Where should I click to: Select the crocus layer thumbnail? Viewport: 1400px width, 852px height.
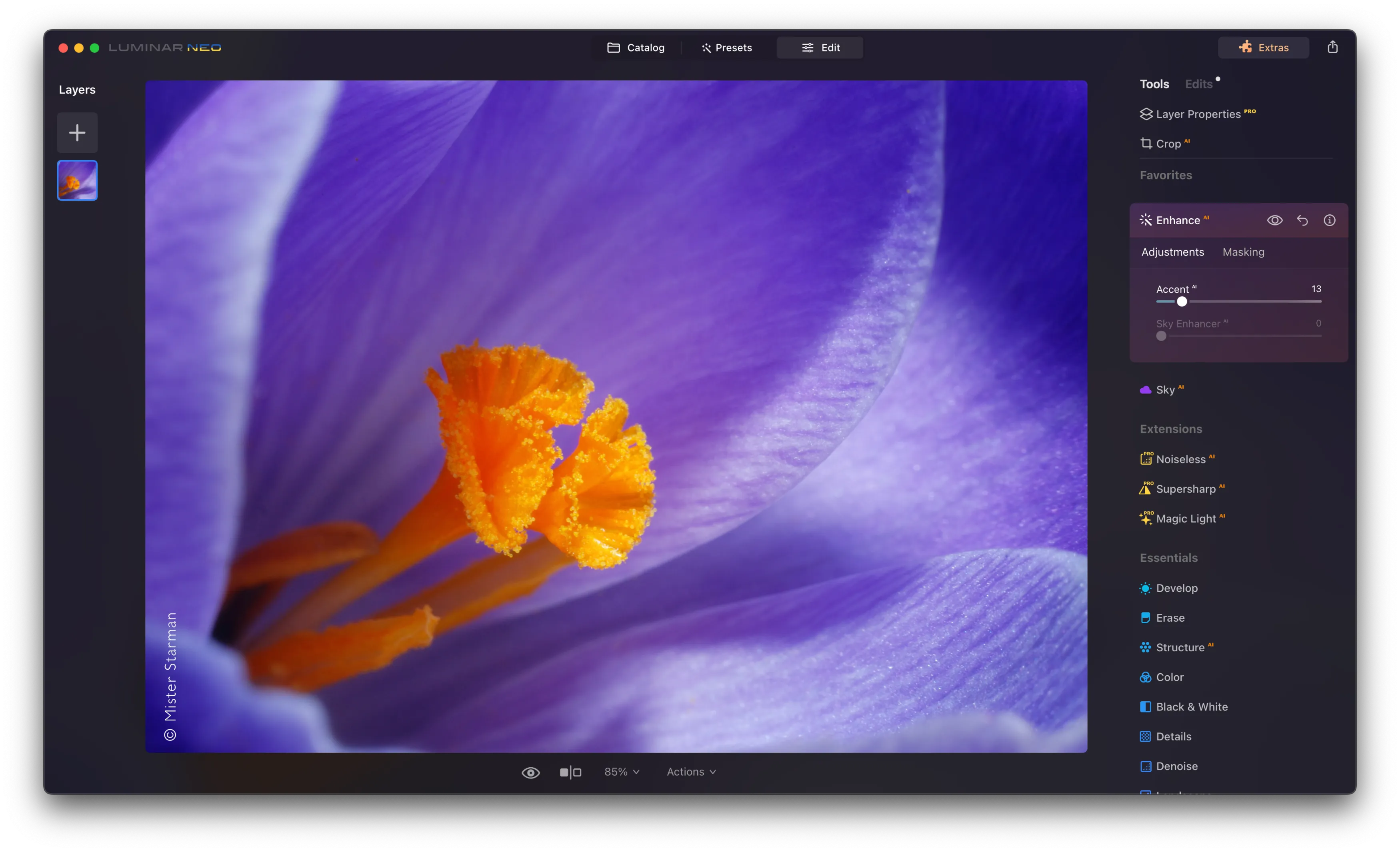click(x=77, y=181)
